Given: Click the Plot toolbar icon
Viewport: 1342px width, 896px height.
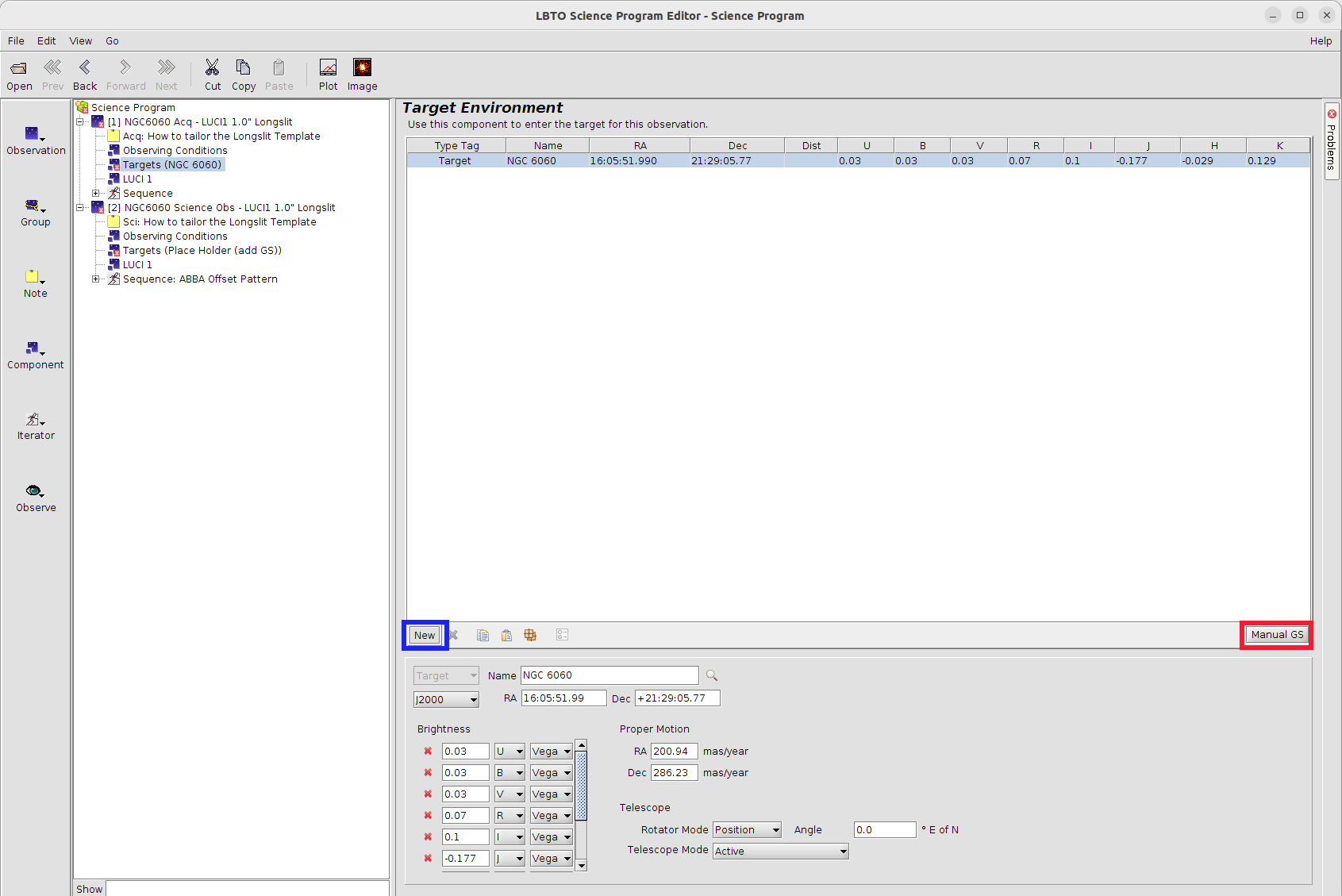Looking at the screenshot, I should pyautogui.click(x=328, y=75).
